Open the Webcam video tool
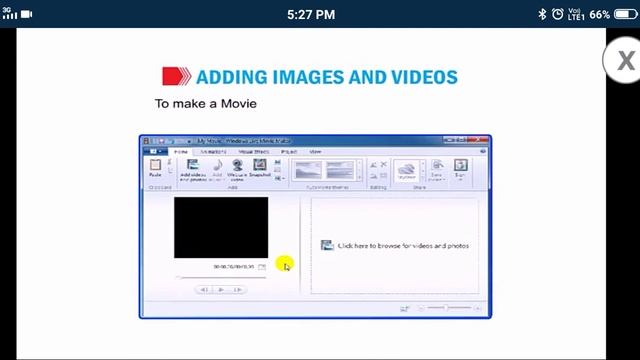This screenshot has width=640, height=360. coord(237,169)
